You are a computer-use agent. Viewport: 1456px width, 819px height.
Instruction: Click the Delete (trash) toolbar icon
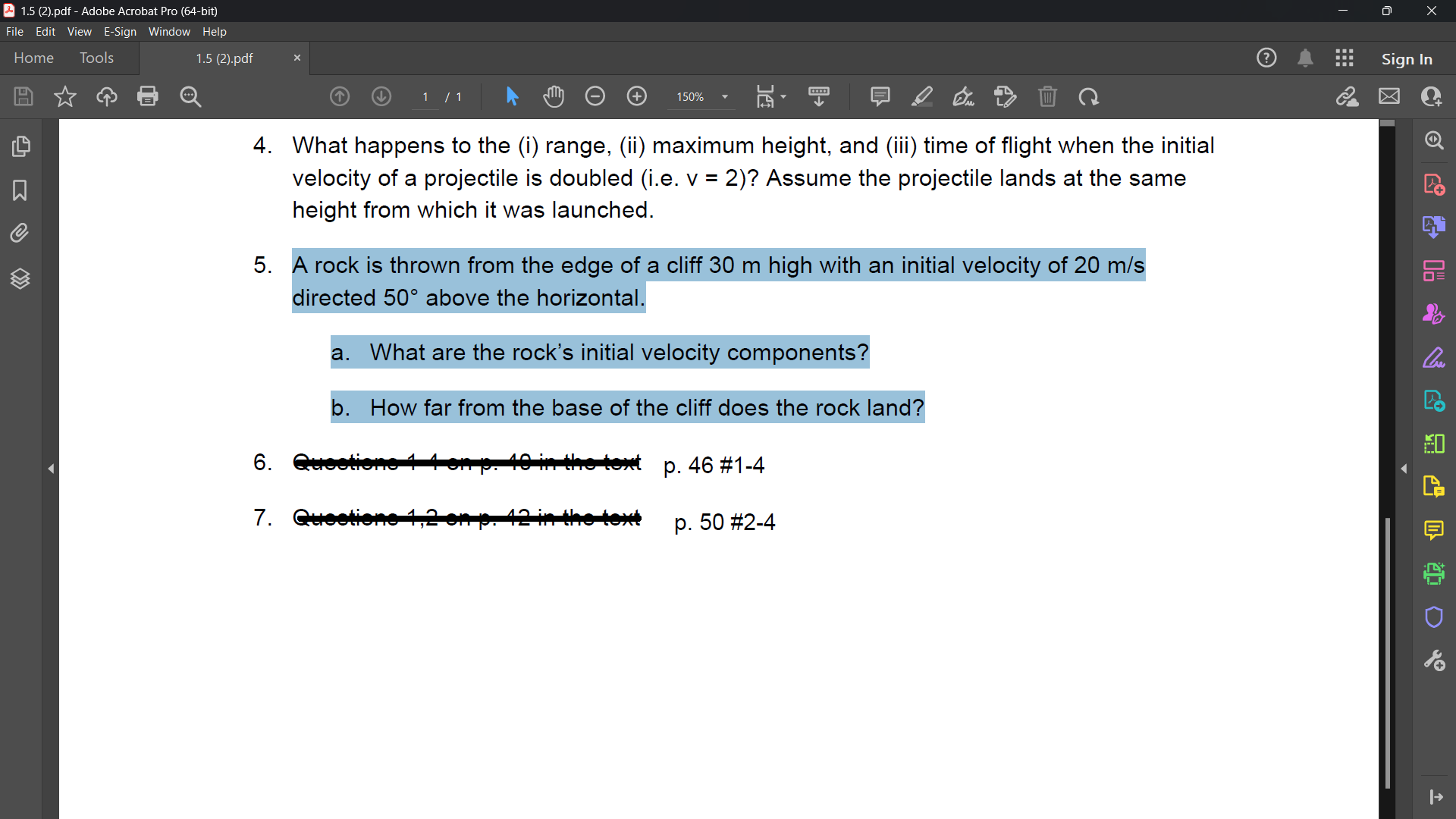1049,96
